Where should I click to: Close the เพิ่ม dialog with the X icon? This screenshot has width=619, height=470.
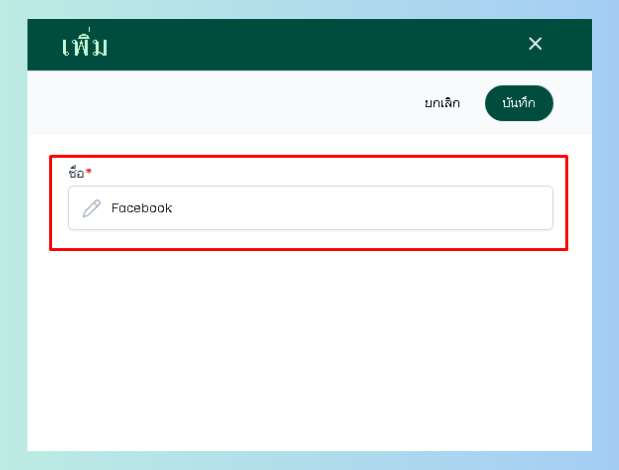click(x=535, y=44)
